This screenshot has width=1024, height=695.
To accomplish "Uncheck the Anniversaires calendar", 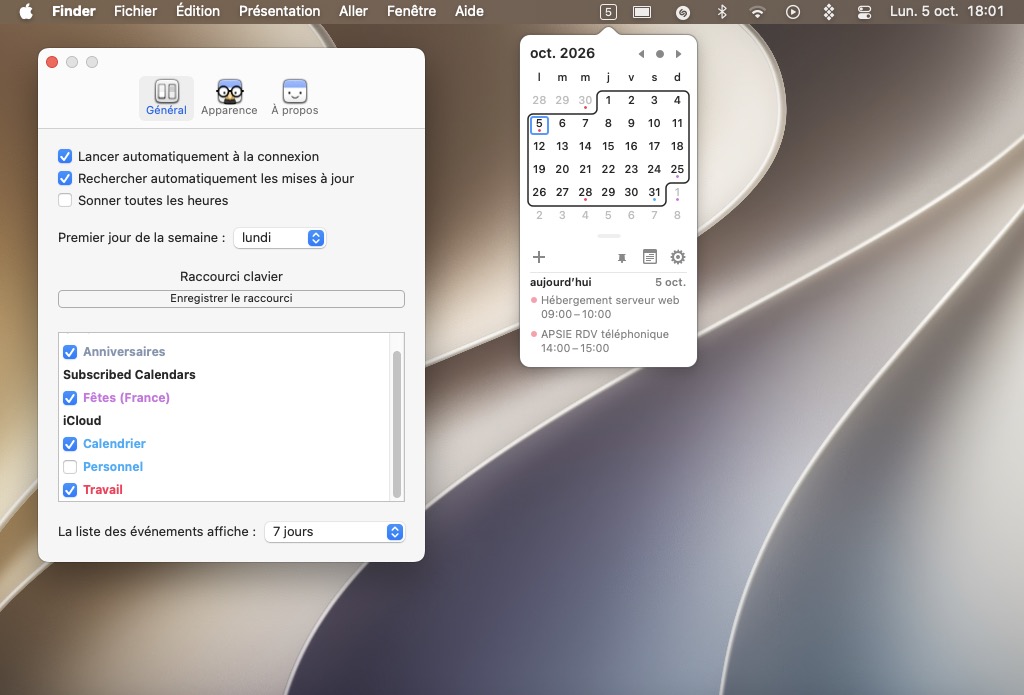I will tap(70, 352).
